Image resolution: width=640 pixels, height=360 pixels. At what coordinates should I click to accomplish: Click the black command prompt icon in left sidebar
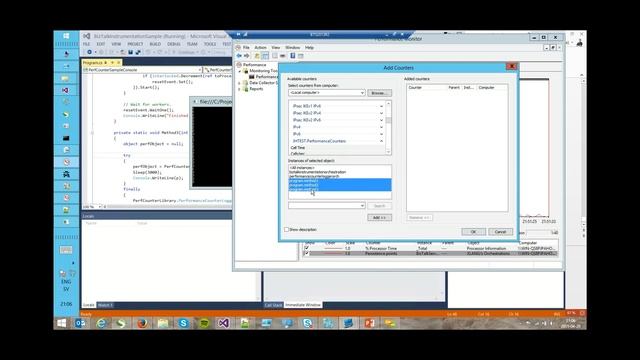coord(66,138)
